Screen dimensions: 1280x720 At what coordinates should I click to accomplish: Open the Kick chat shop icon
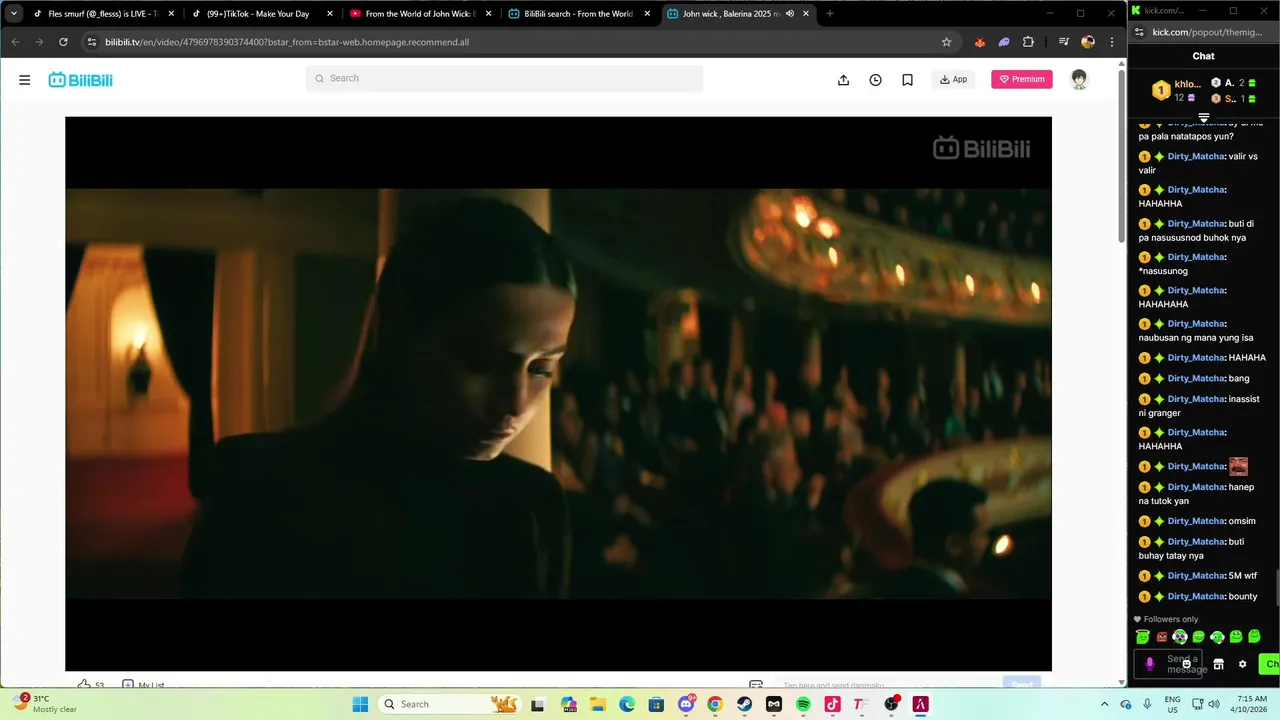pyautogui.click(x=1218, y=664)
